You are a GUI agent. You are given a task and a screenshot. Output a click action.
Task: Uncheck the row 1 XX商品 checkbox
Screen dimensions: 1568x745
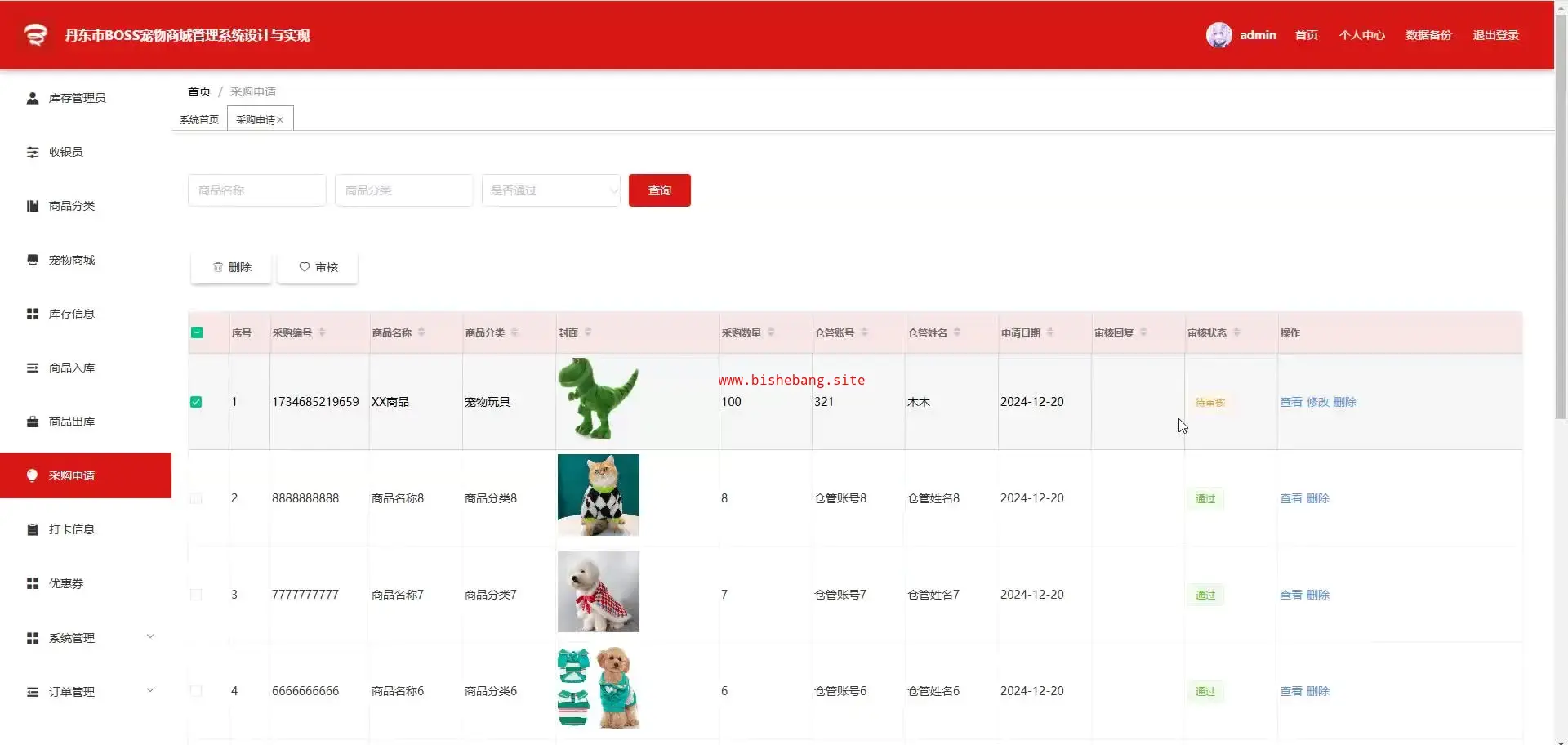pyautogui.click(x=196, y=402)
